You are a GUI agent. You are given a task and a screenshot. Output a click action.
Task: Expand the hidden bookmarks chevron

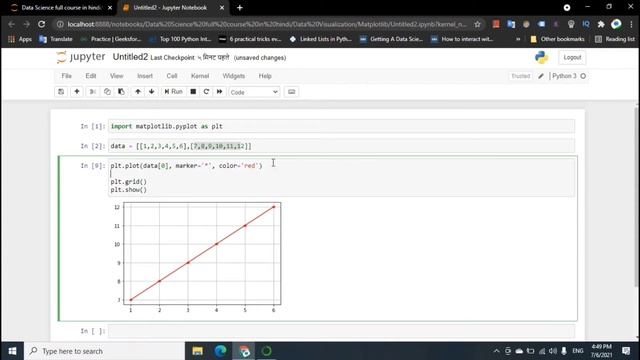pos(518,39)
